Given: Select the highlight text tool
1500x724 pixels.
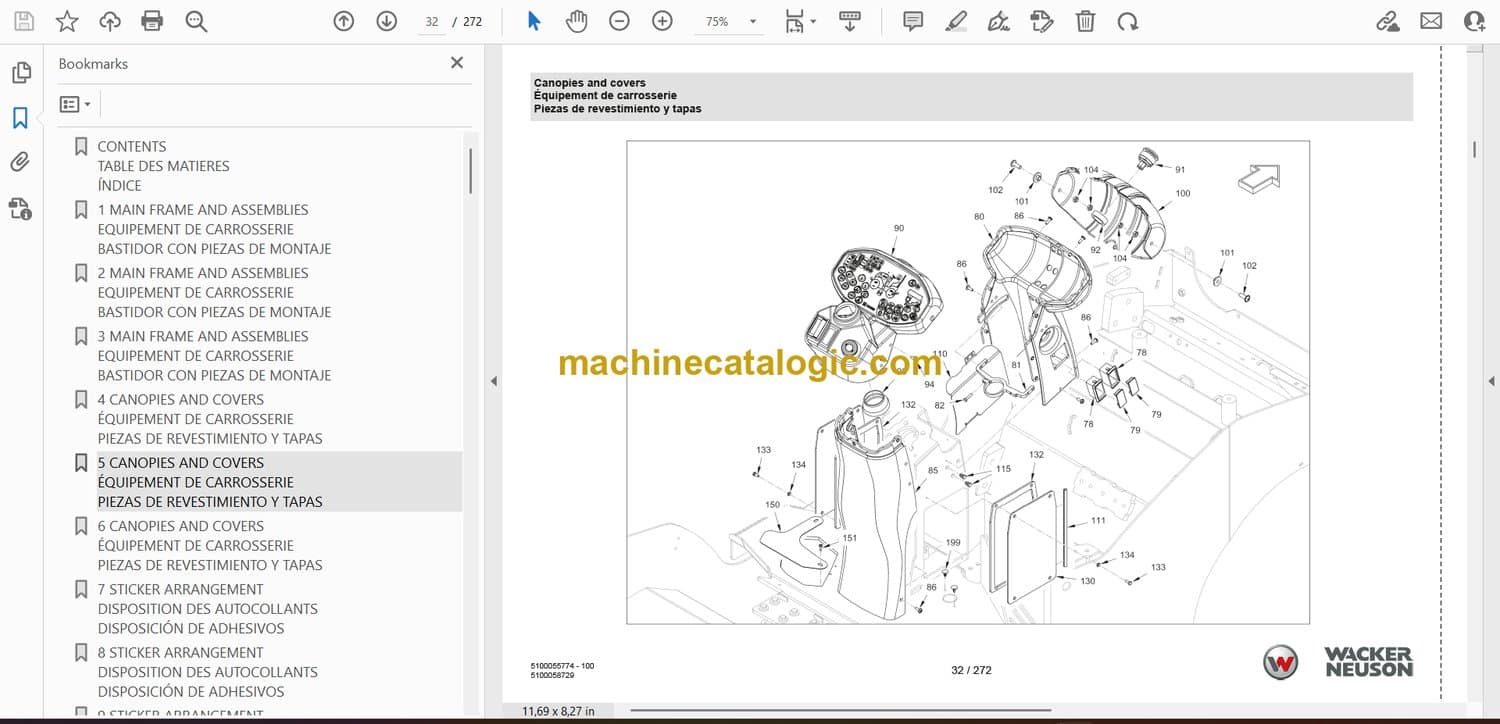Looking at the screenshot, I should [956, 21].
